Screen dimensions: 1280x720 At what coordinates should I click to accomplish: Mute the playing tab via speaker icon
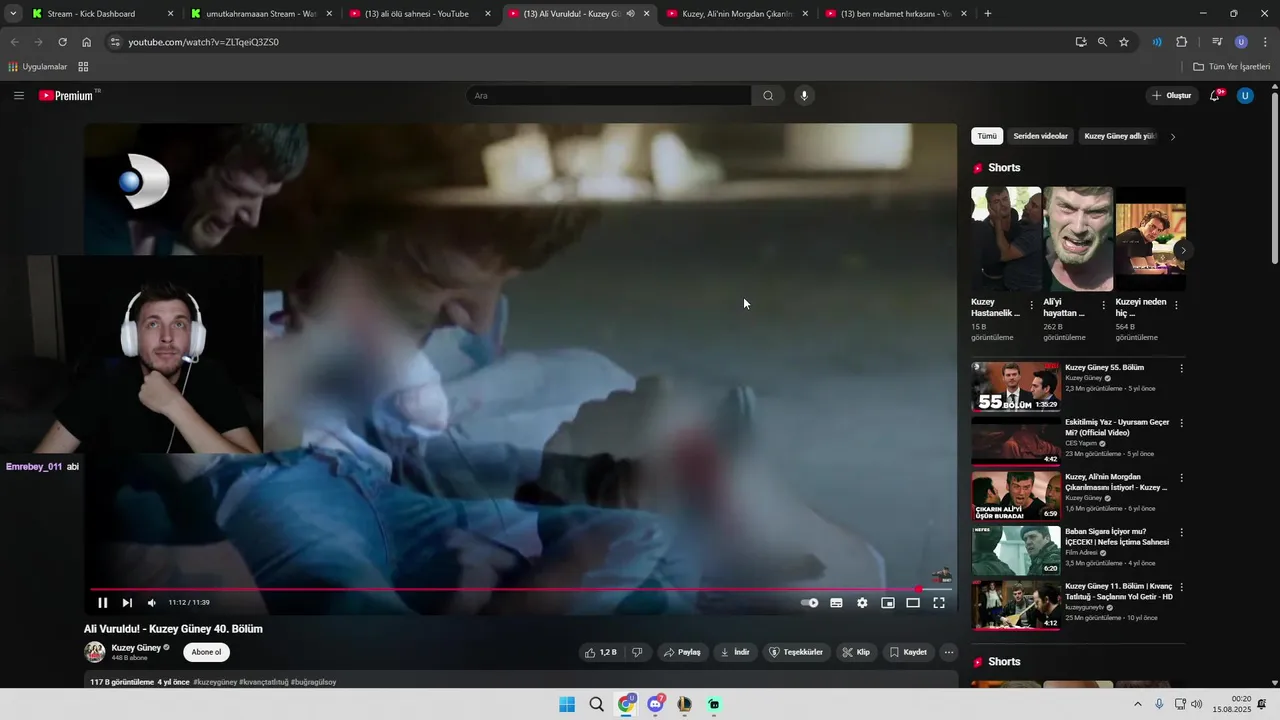point(630,14)
